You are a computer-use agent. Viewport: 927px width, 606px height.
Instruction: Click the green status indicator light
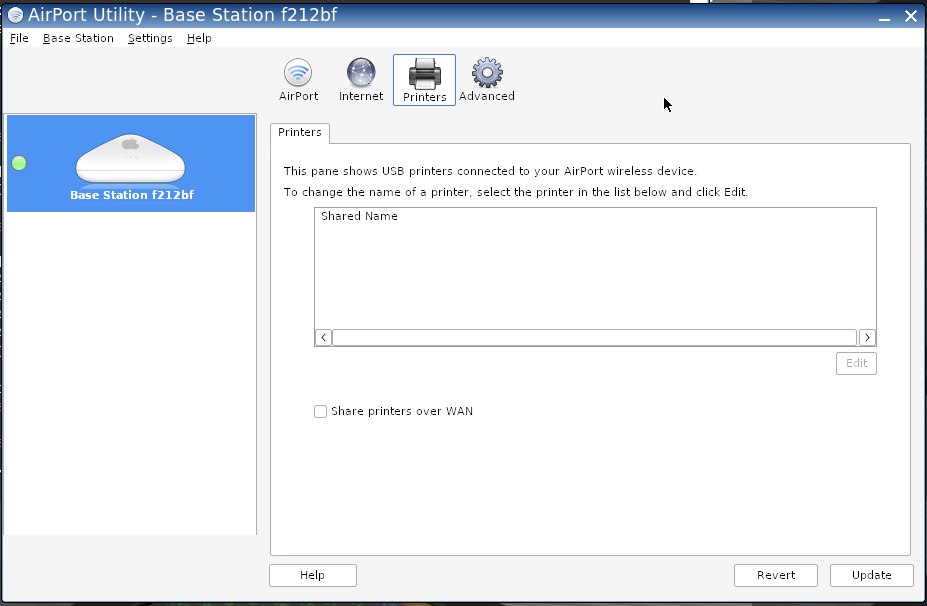pyautogui.click(x=19, y=163)
